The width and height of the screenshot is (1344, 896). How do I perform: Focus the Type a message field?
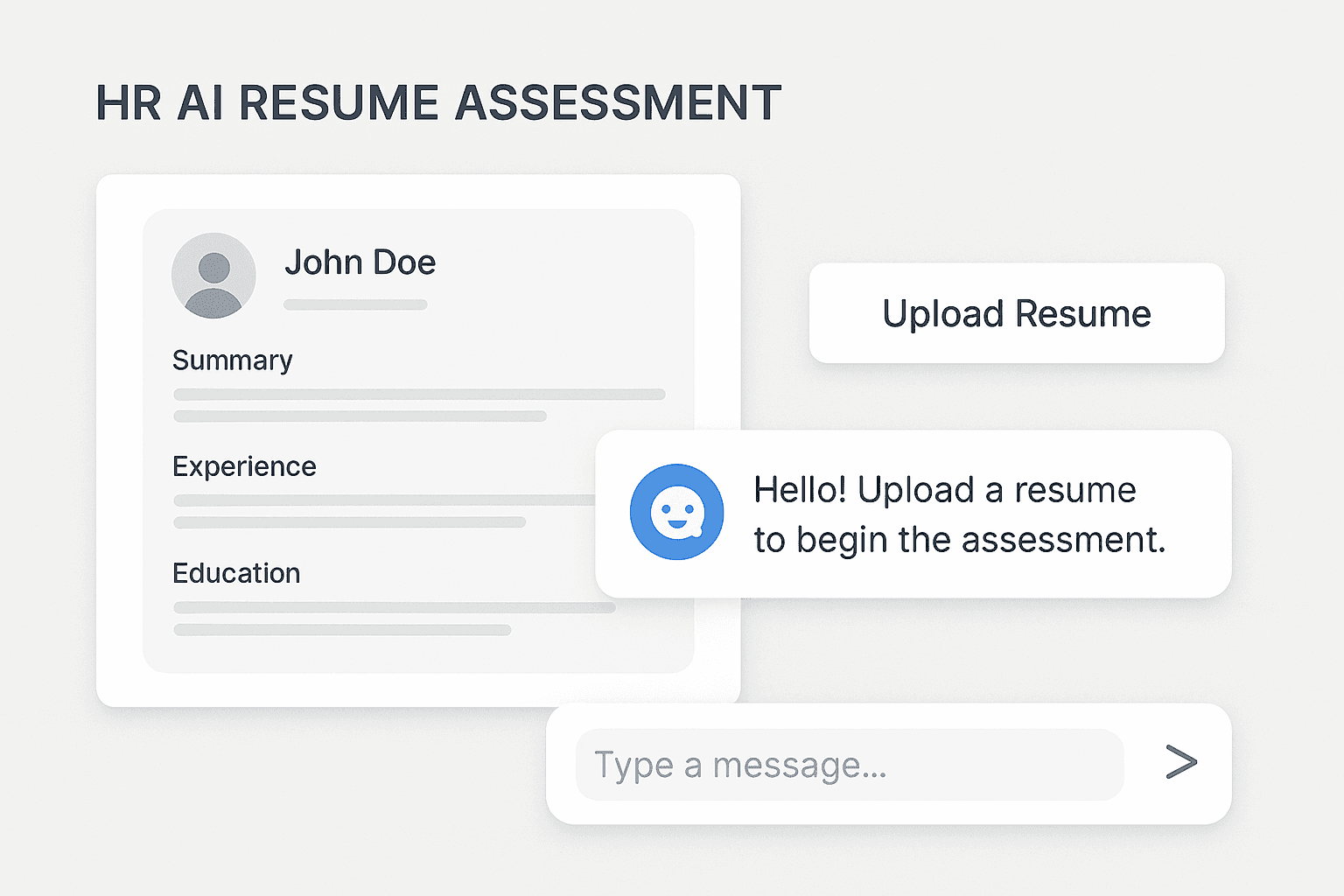pyautogui.click(x=849, y=765)
